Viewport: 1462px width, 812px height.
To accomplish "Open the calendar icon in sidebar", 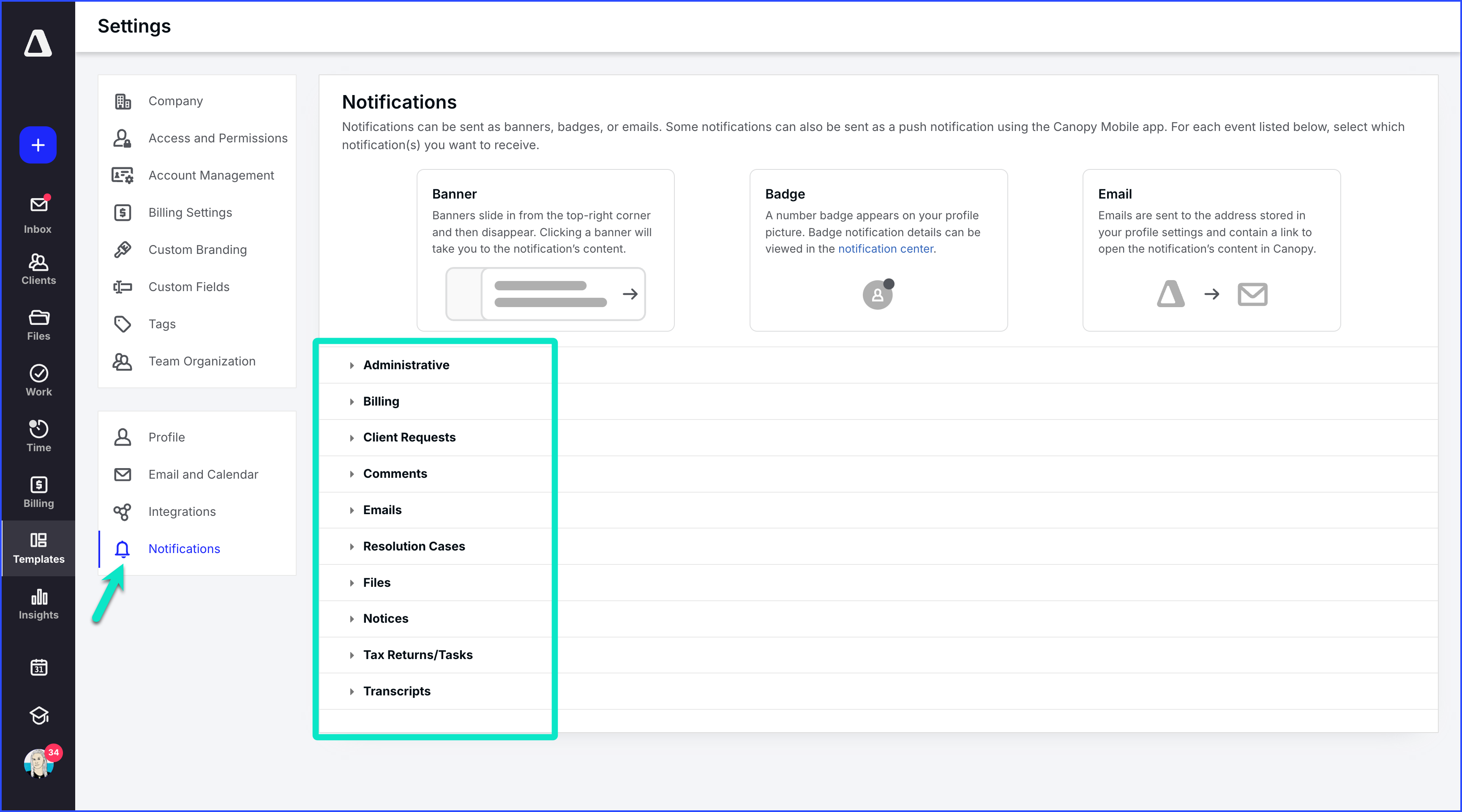I will pos(38,668).
